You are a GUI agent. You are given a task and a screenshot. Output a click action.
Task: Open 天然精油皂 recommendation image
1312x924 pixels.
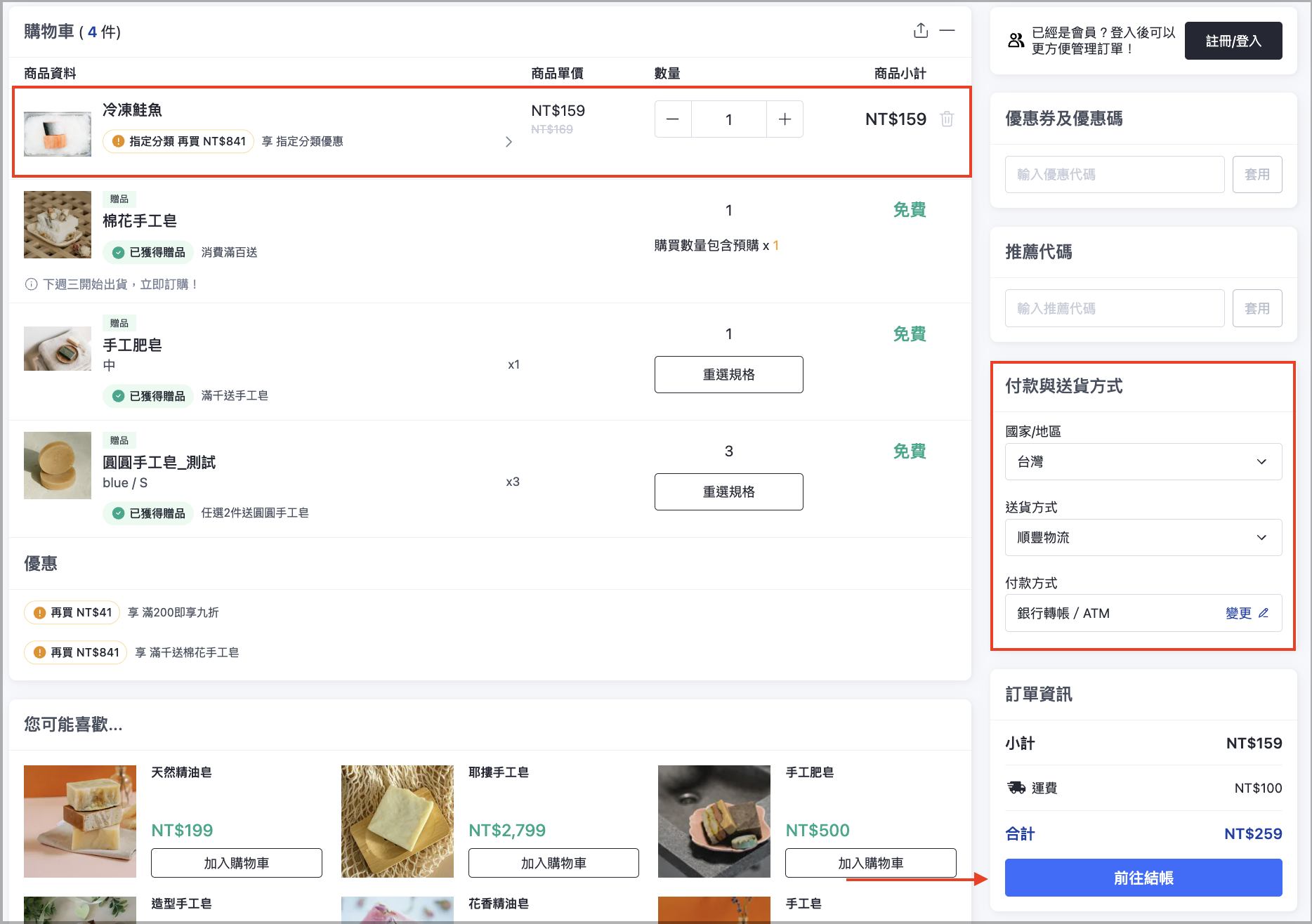(x=80, y=821)
